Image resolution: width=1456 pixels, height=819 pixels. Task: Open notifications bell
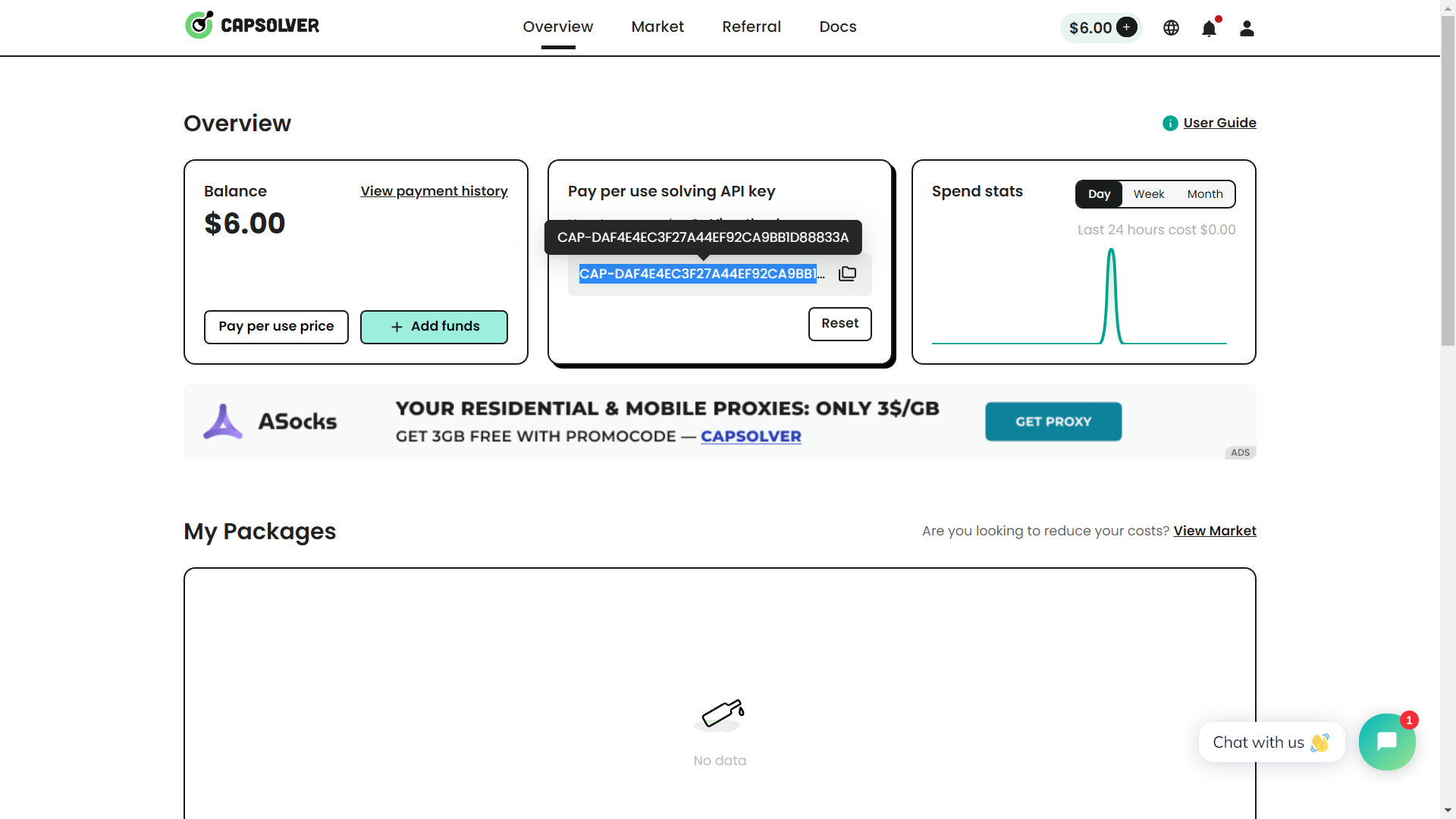(1209, 29)
